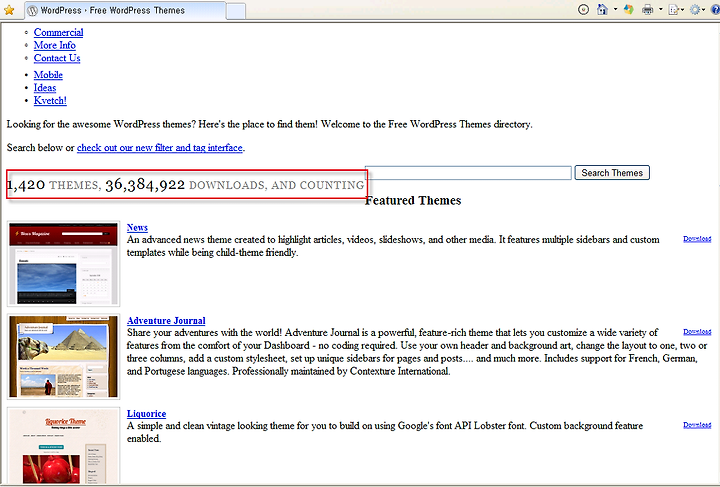Click the Search Themes button
720x487 pixels.
tap(612, 173)
